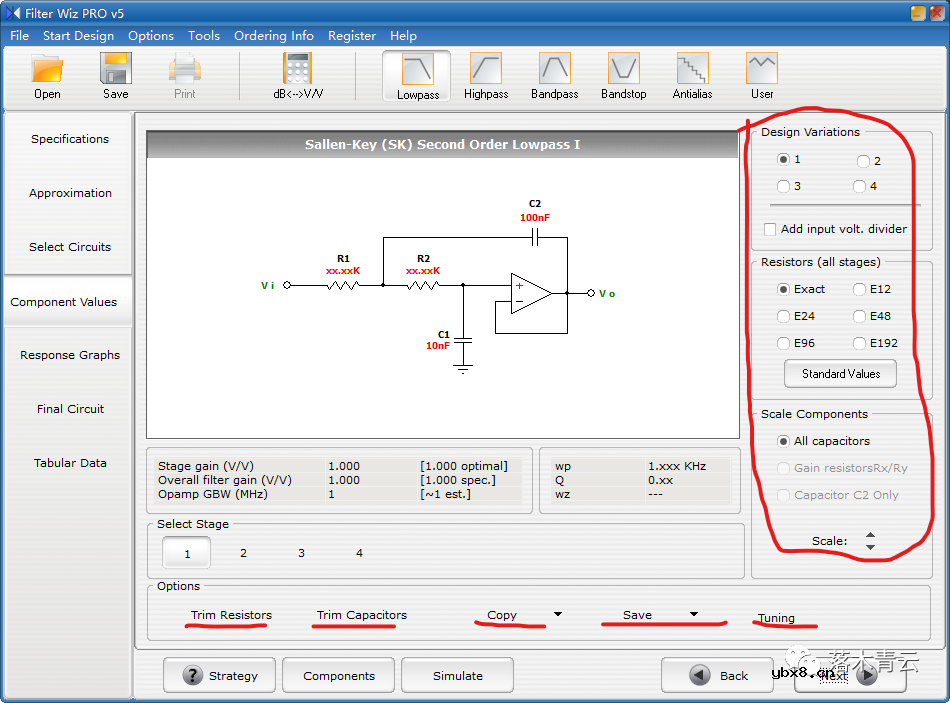Pick the User filter type icon
950x703 pixels.
[762, 69]
